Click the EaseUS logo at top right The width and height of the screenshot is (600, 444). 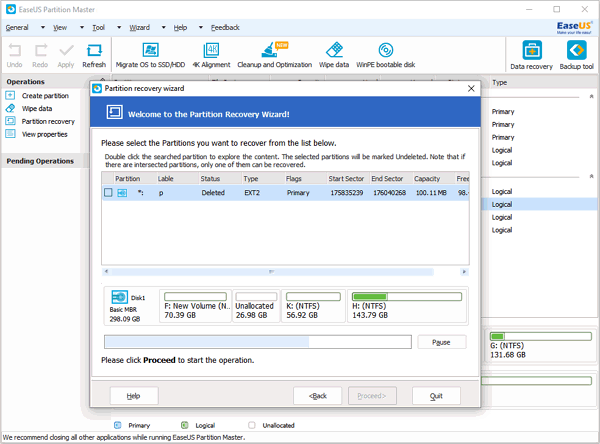point(574,27)
